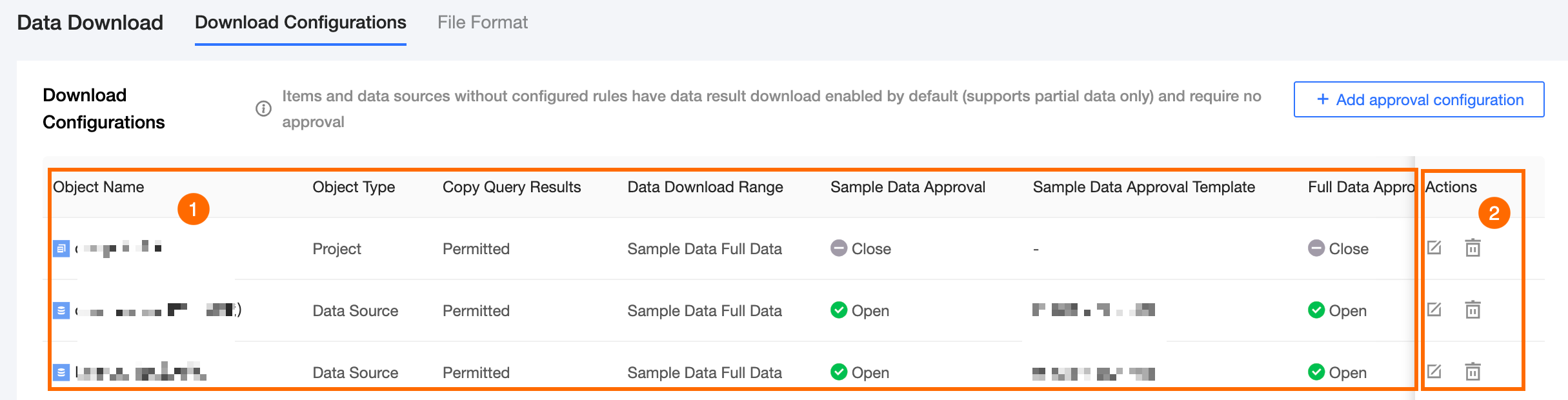Click edit icon in second row
This screenshot has height=400, width=1568.
click(x=1434, y=310)
